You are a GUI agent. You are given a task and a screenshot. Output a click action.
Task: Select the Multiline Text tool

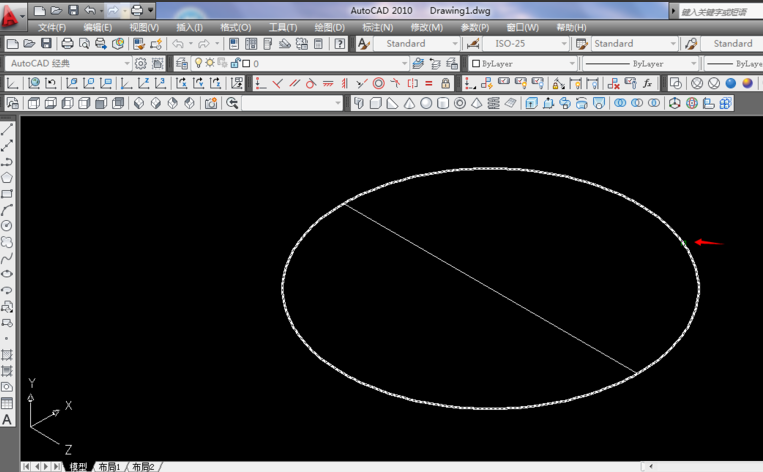pyautogui.click(x=7, y=420)
